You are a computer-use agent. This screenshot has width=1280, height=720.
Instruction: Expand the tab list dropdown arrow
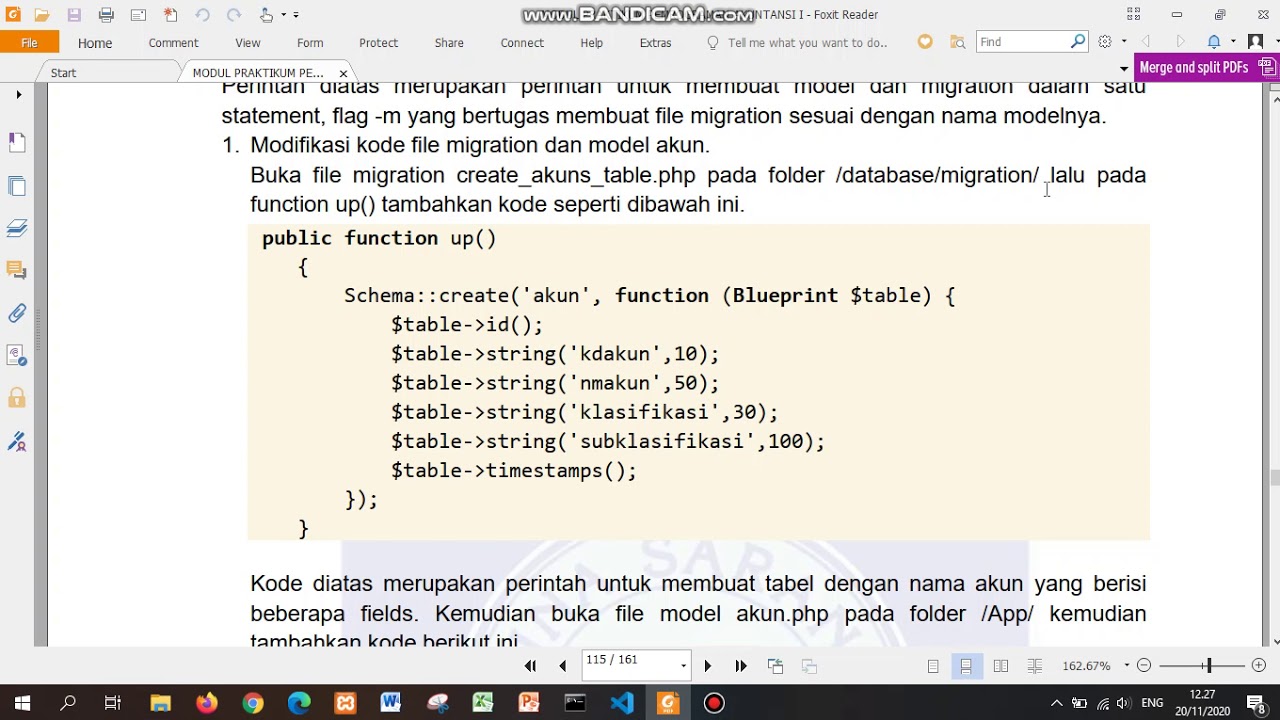(1124, 69)
